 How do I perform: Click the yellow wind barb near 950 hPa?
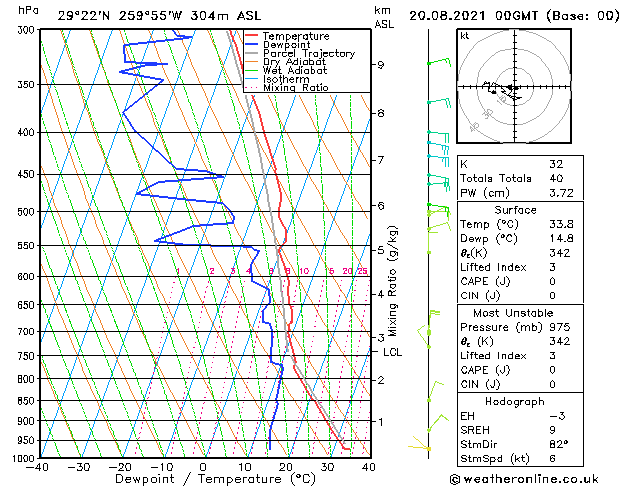point(419,444)
